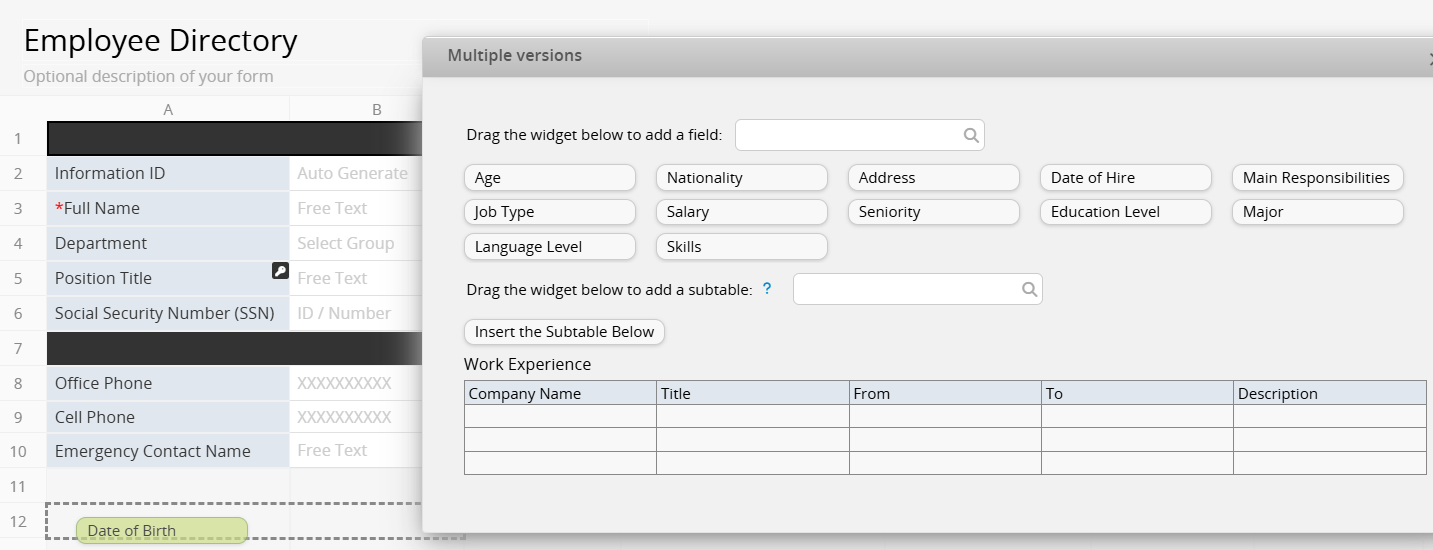The height and width of the screenshot is (550, 1433).
Task: Click the Date of Birth green field tag
Action: pyautogui.click(x=161, y=531)
